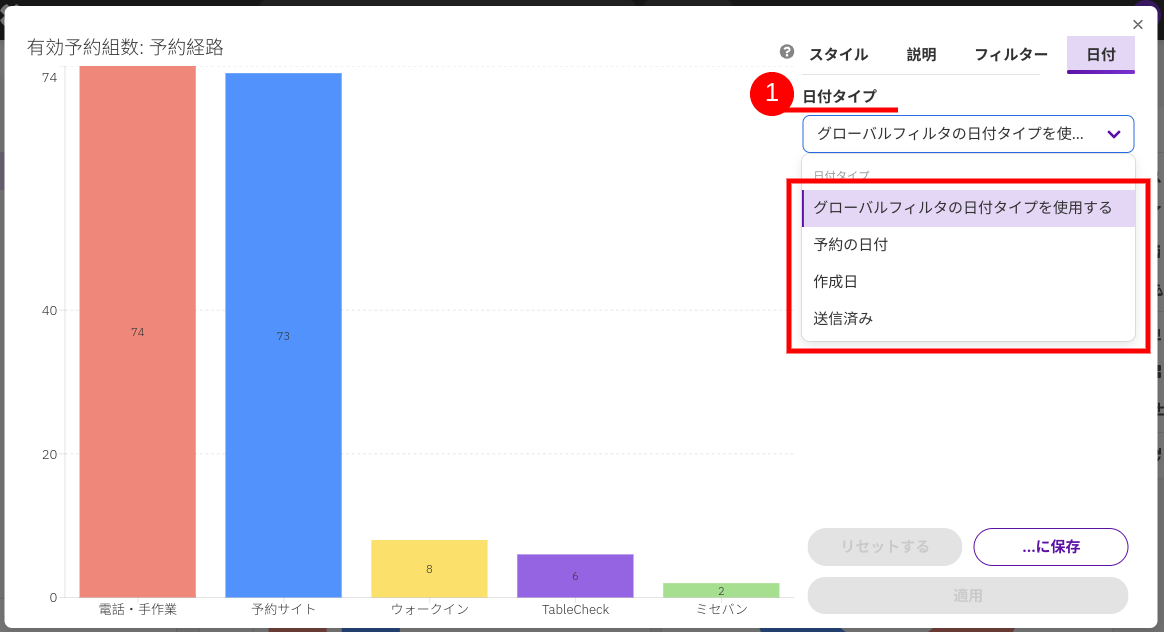
Task: Select the yellow ウォークイン bar
Action: 429,568
